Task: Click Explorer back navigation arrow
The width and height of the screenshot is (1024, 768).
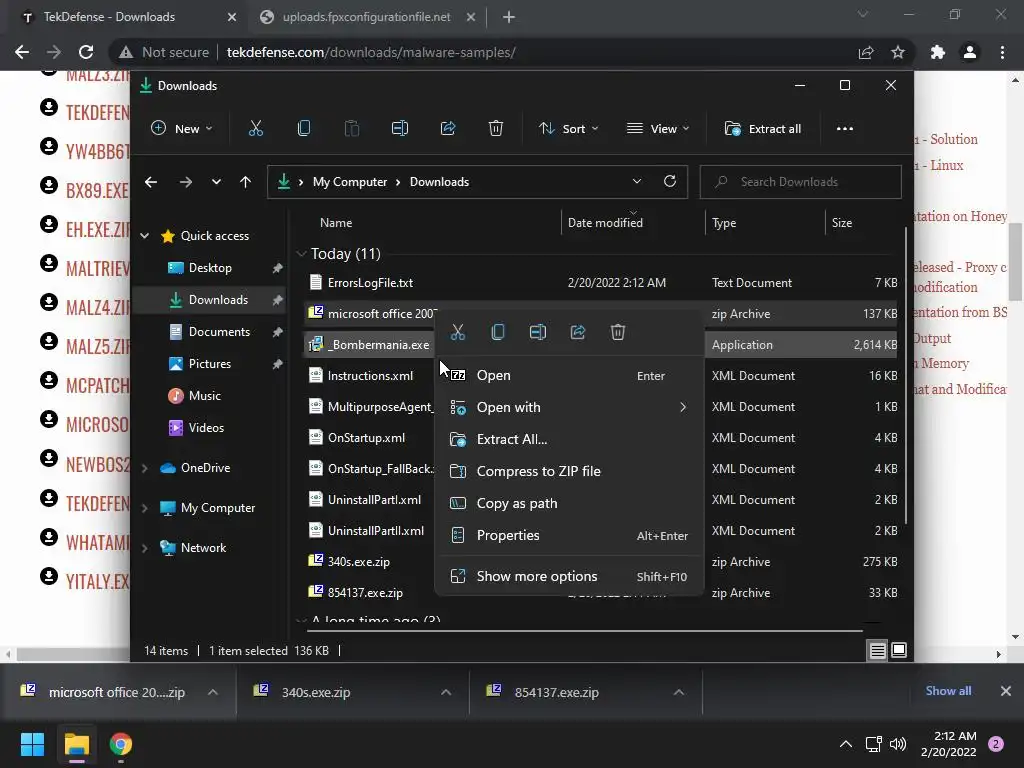Action: point(151,182)
